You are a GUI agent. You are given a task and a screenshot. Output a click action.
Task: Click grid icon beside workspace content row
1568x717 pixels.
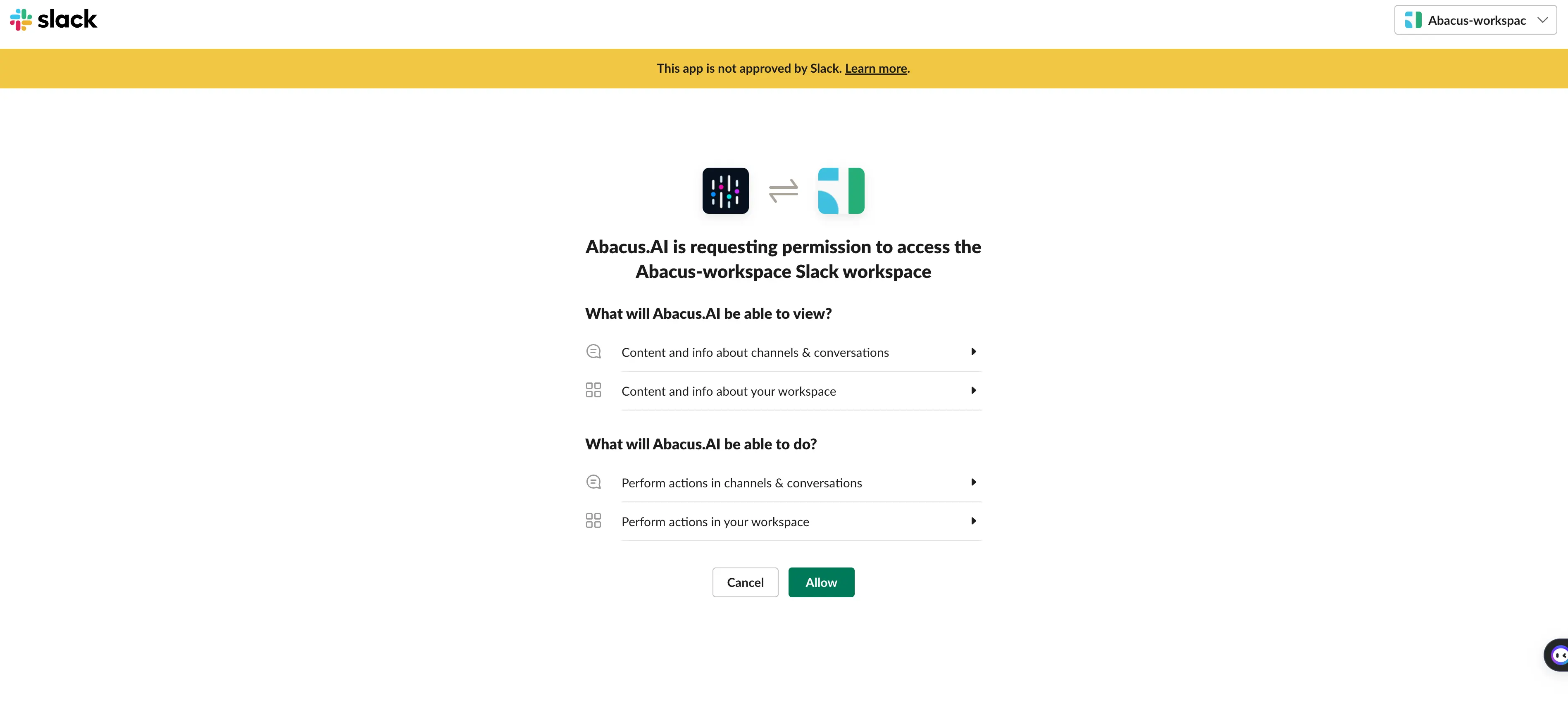pos(593,390)
